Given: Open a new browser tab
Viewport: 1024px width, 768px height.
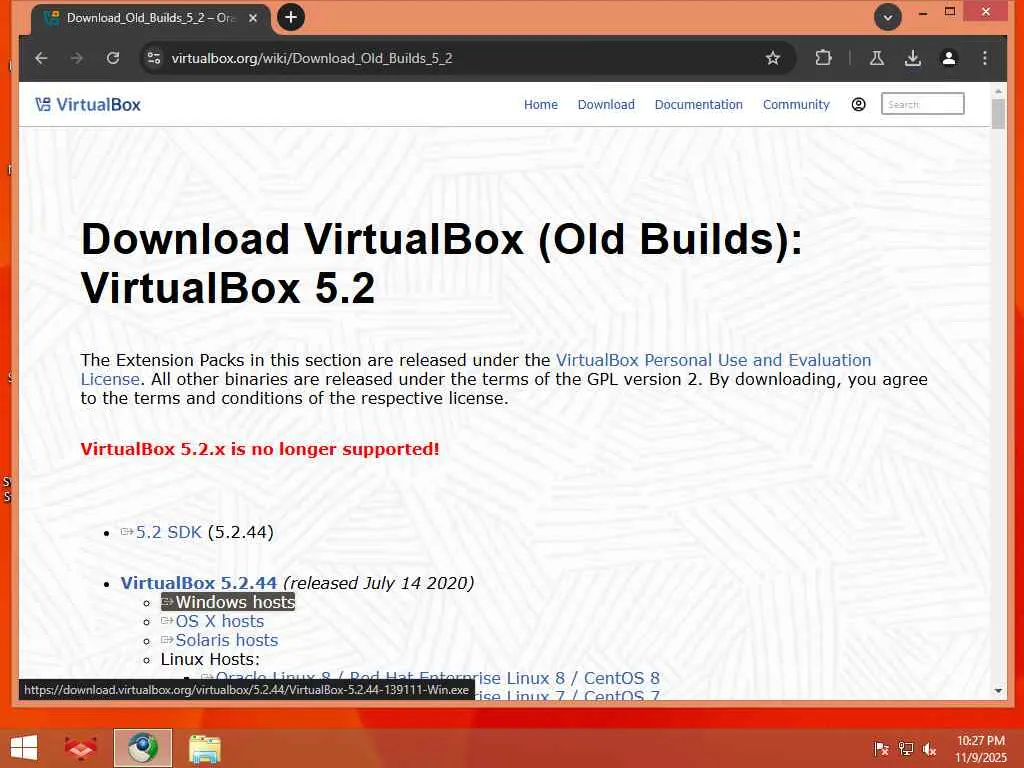Looking at the screenshot, I should coord(291,17).
